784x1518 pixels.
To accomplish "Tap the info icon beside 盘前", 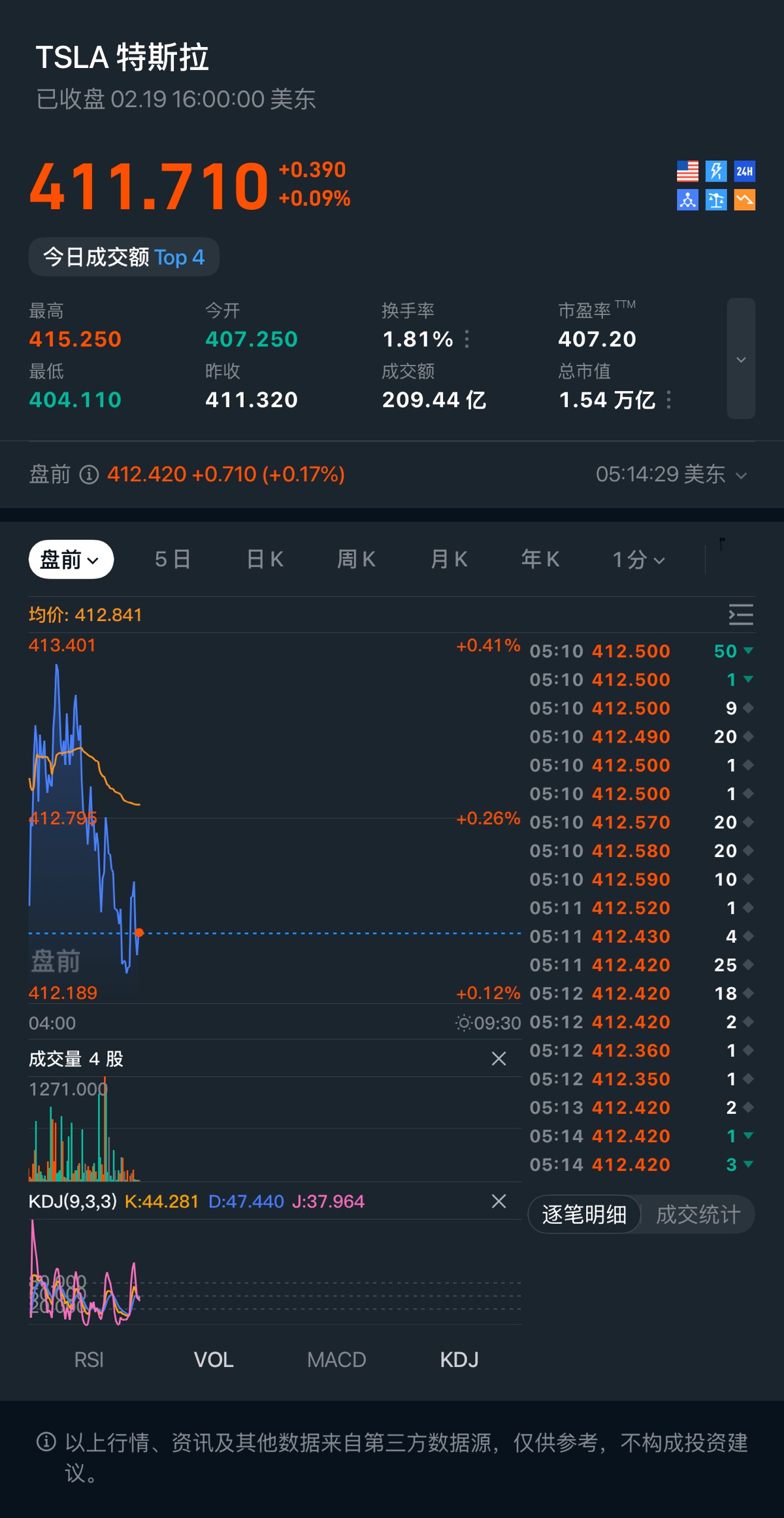I will [89, 475].
